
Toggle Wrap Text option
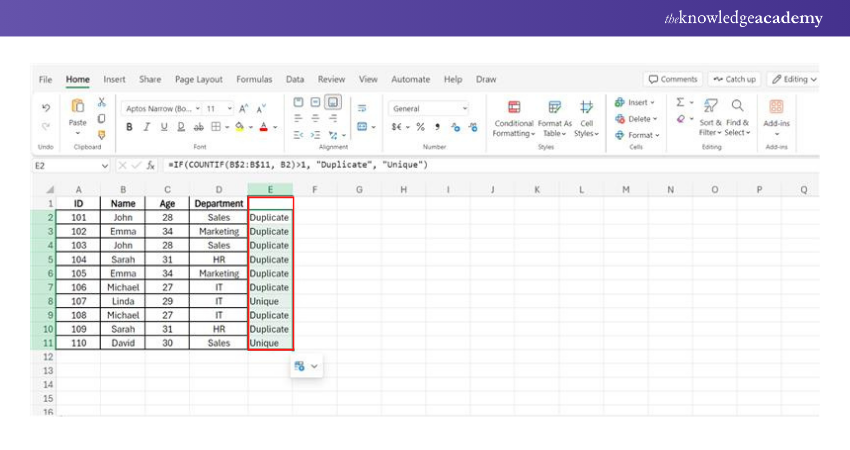(x=363, y=108)
